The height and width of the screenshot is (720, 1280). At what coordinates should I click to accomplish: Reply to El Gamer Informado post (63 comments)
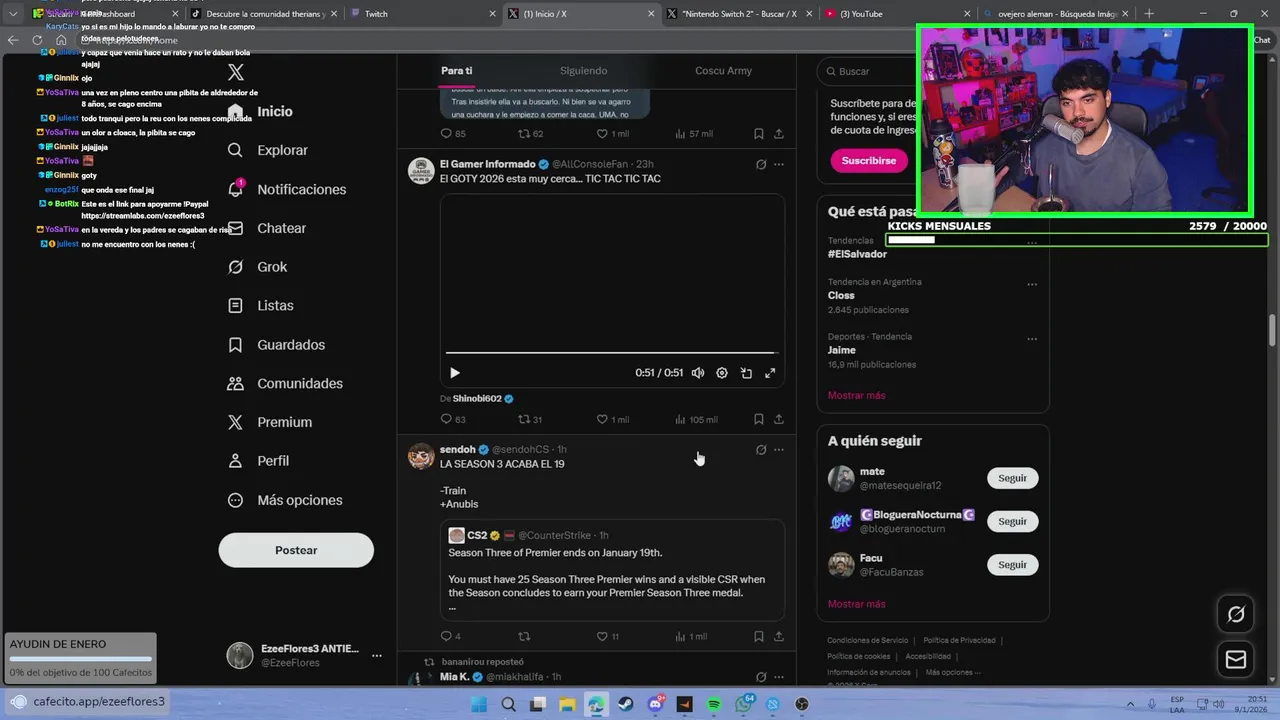click(453, 419)
